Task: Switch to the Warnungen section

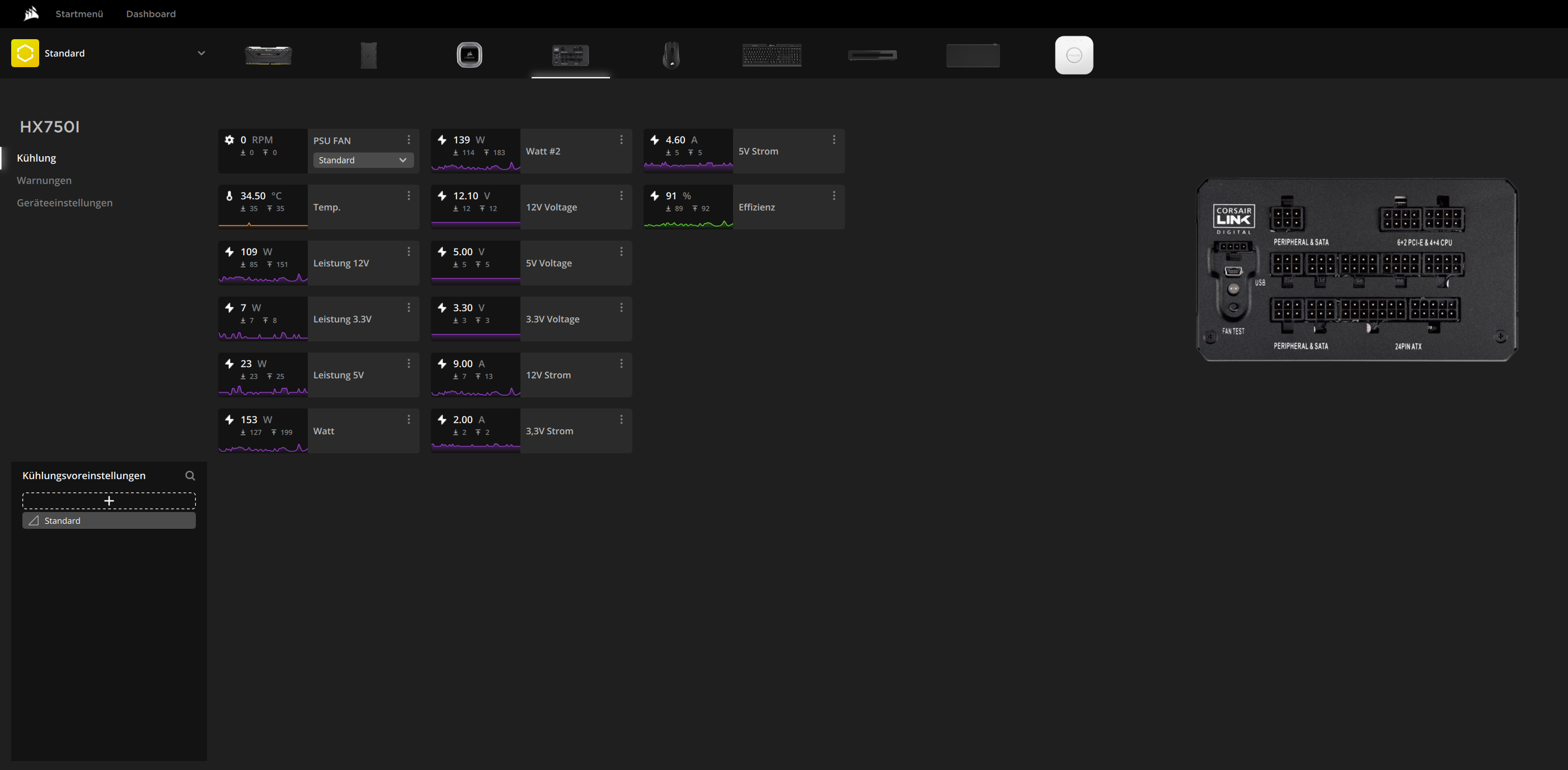Action: tap(44, 180)
